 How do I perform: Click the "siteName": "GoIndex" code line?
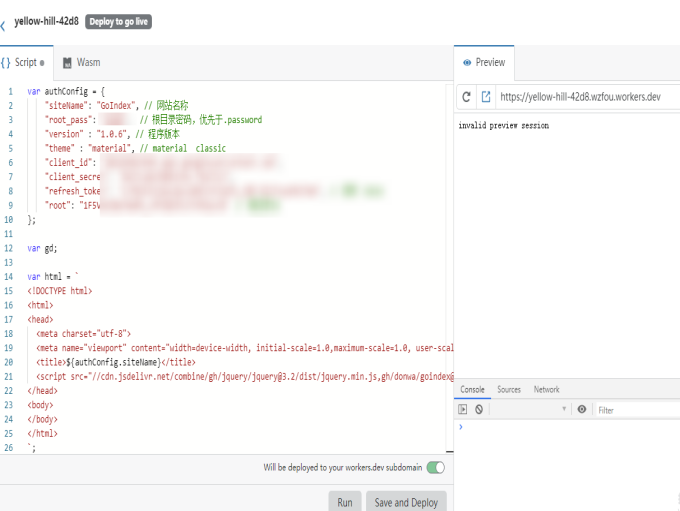tap(116, 105)
